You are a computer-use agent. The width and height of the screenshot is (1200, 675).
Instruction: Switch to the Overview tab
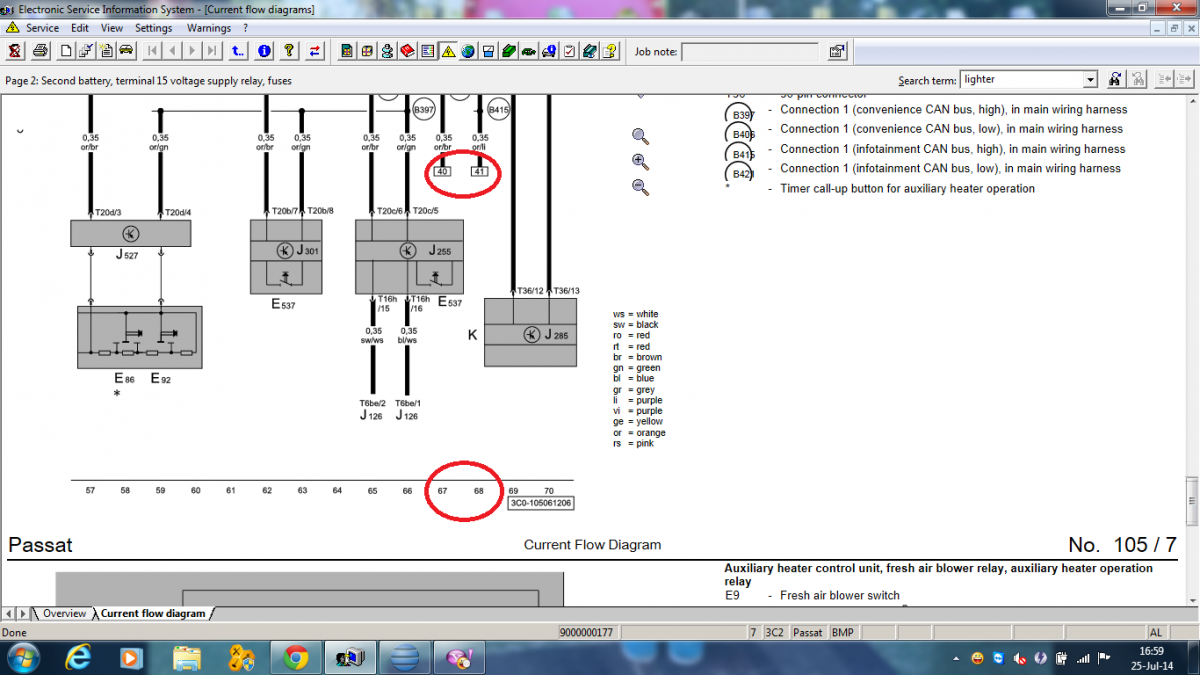pos(64,613)
